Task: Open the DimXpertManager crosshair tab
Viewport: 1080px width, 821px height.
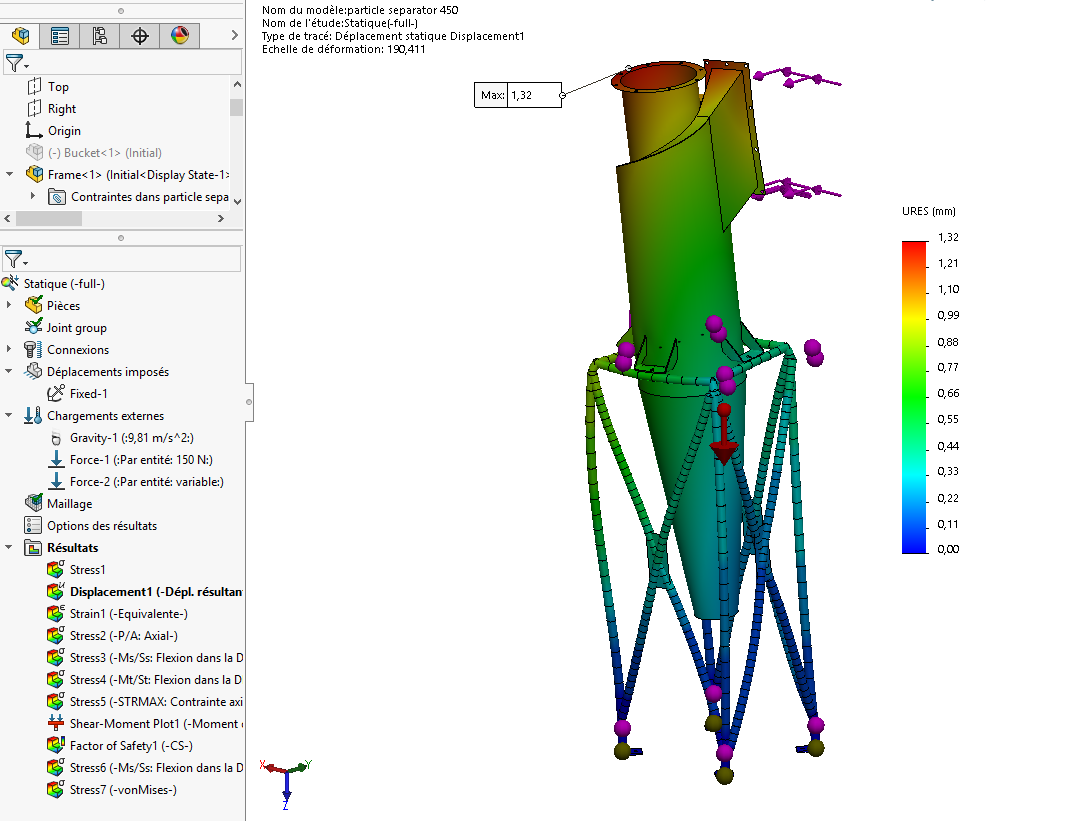Action: 140,36
